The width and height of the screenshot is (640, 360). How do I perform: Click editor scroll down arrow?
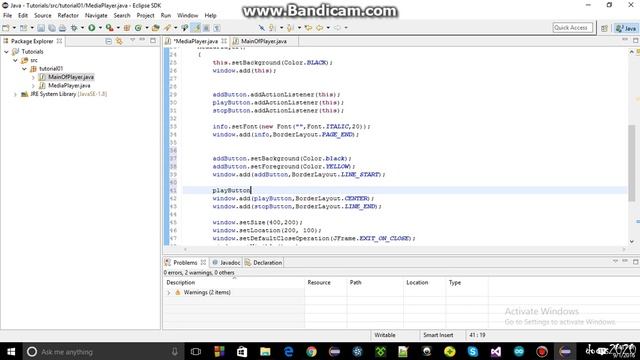tap(631, 241)
